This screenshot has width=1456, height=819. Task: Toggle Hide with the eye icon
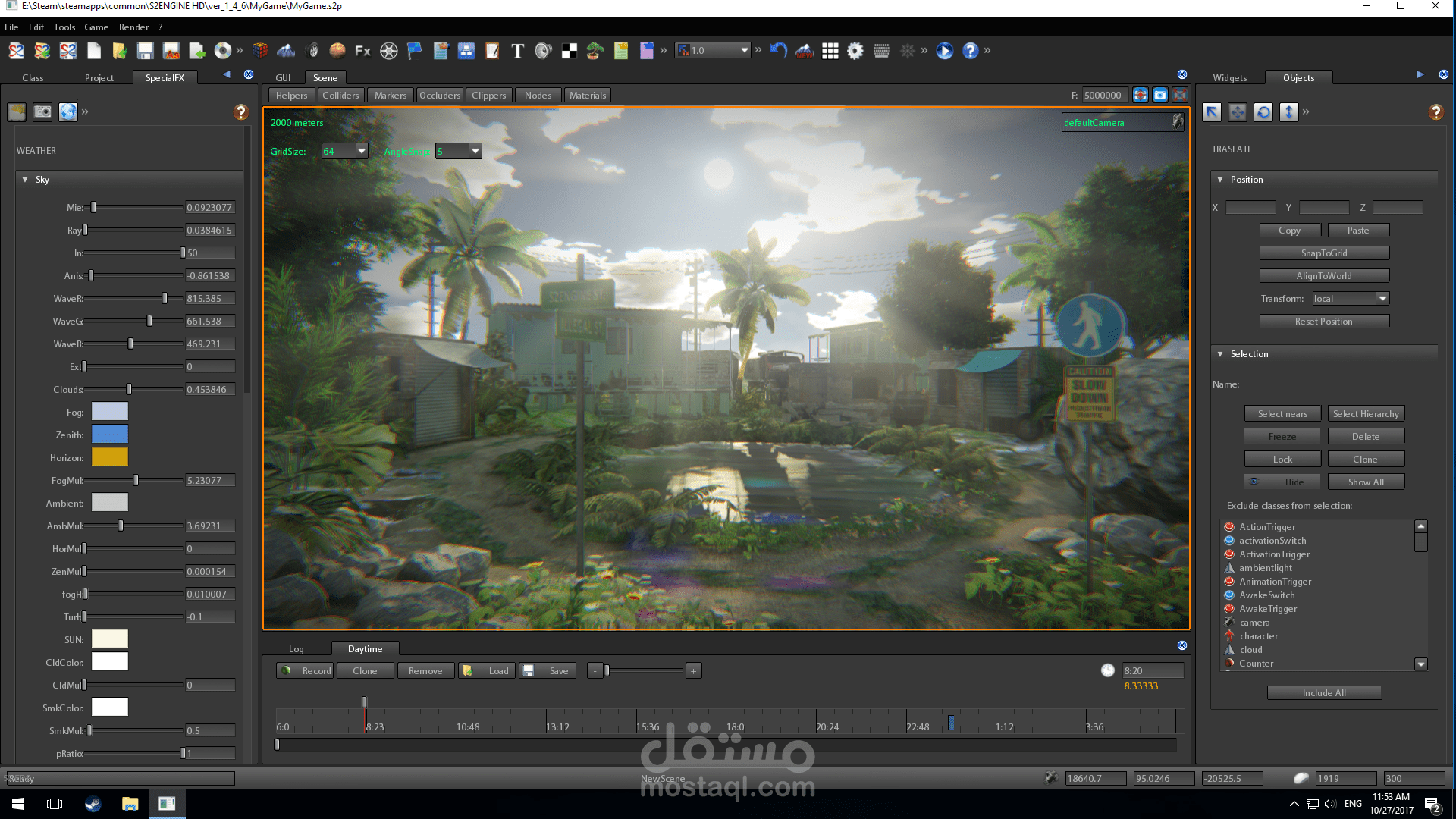pyautogui.click(x=1282, y=482)
